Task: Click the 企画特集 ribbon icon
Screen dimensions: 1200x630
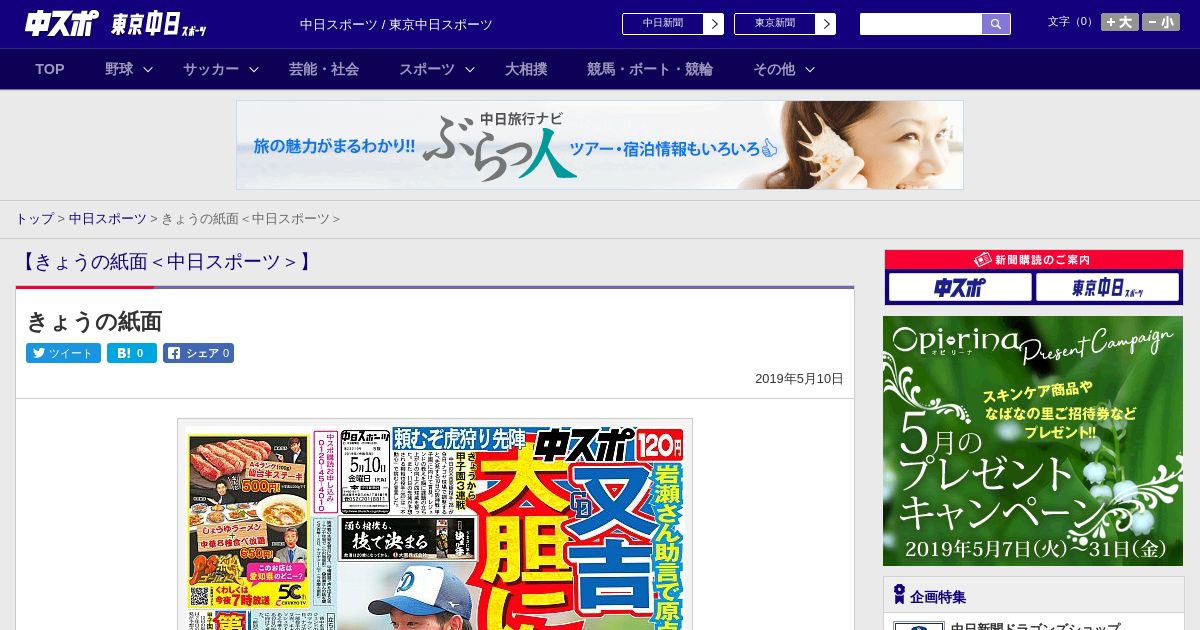Action: (899, 595)
